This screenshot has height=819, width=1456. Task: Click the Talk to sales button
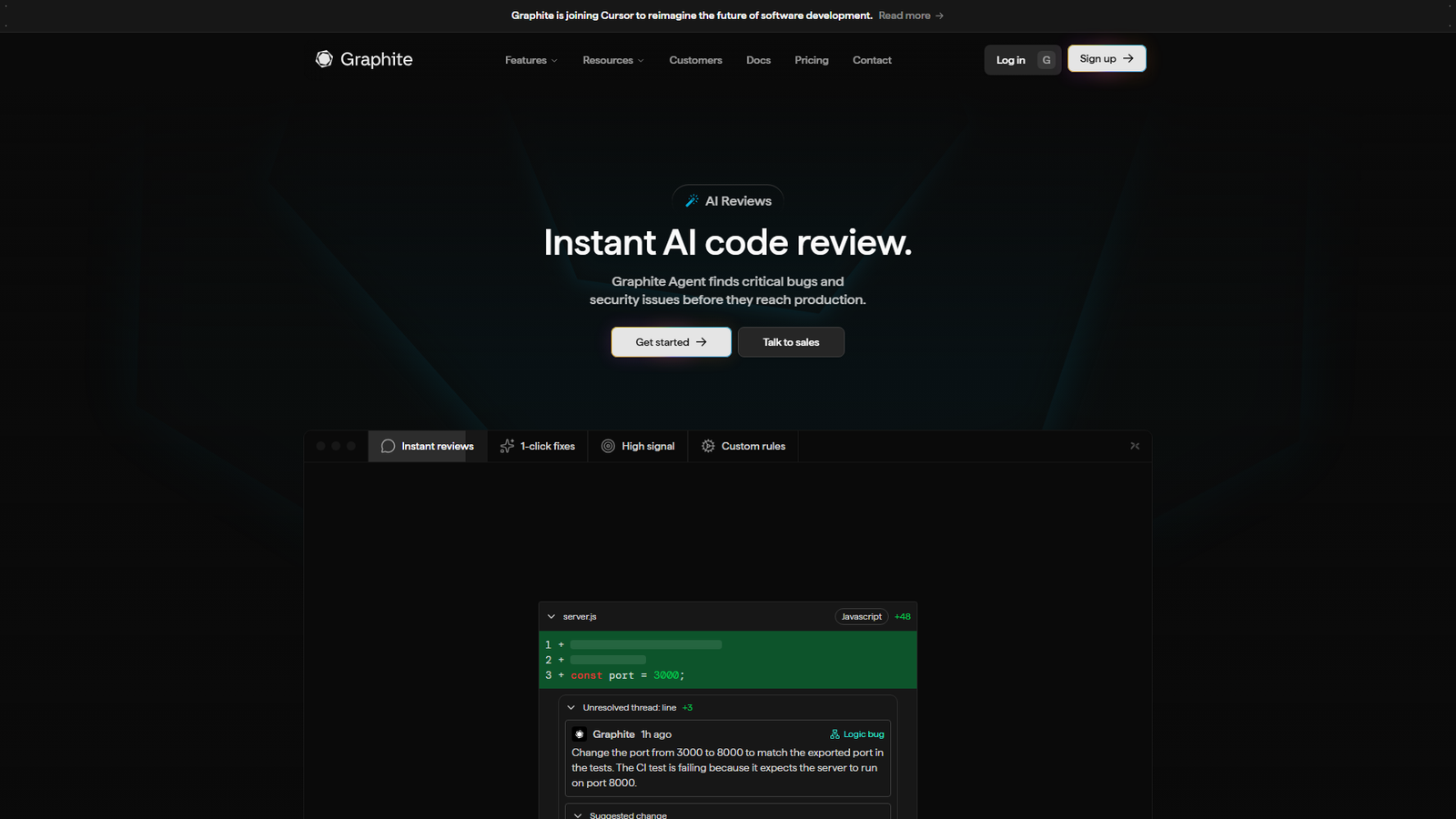tap(791, 342)
